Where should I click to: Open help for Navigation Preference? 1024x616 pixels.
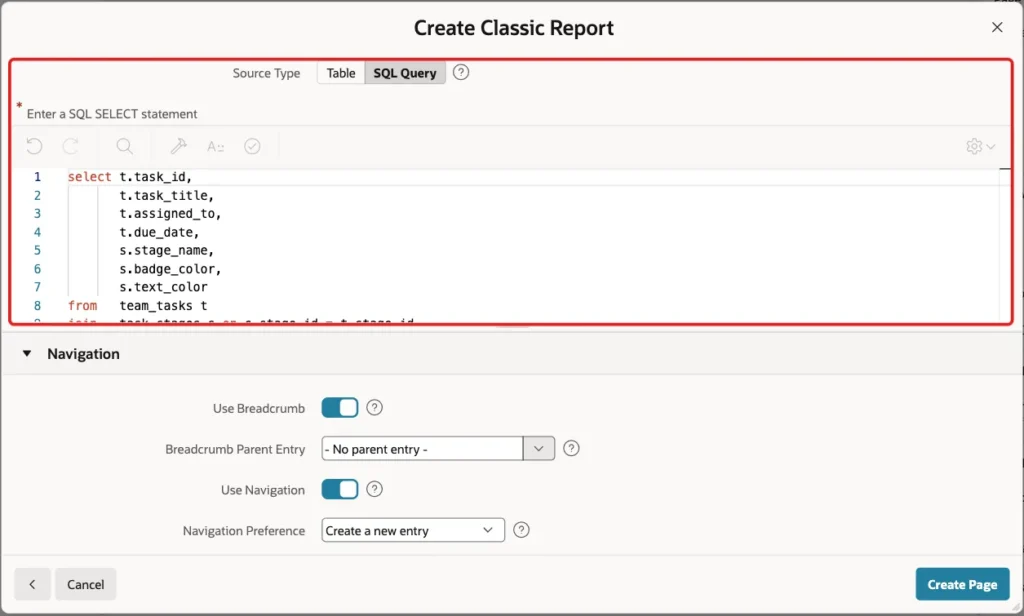click(521, 530)
